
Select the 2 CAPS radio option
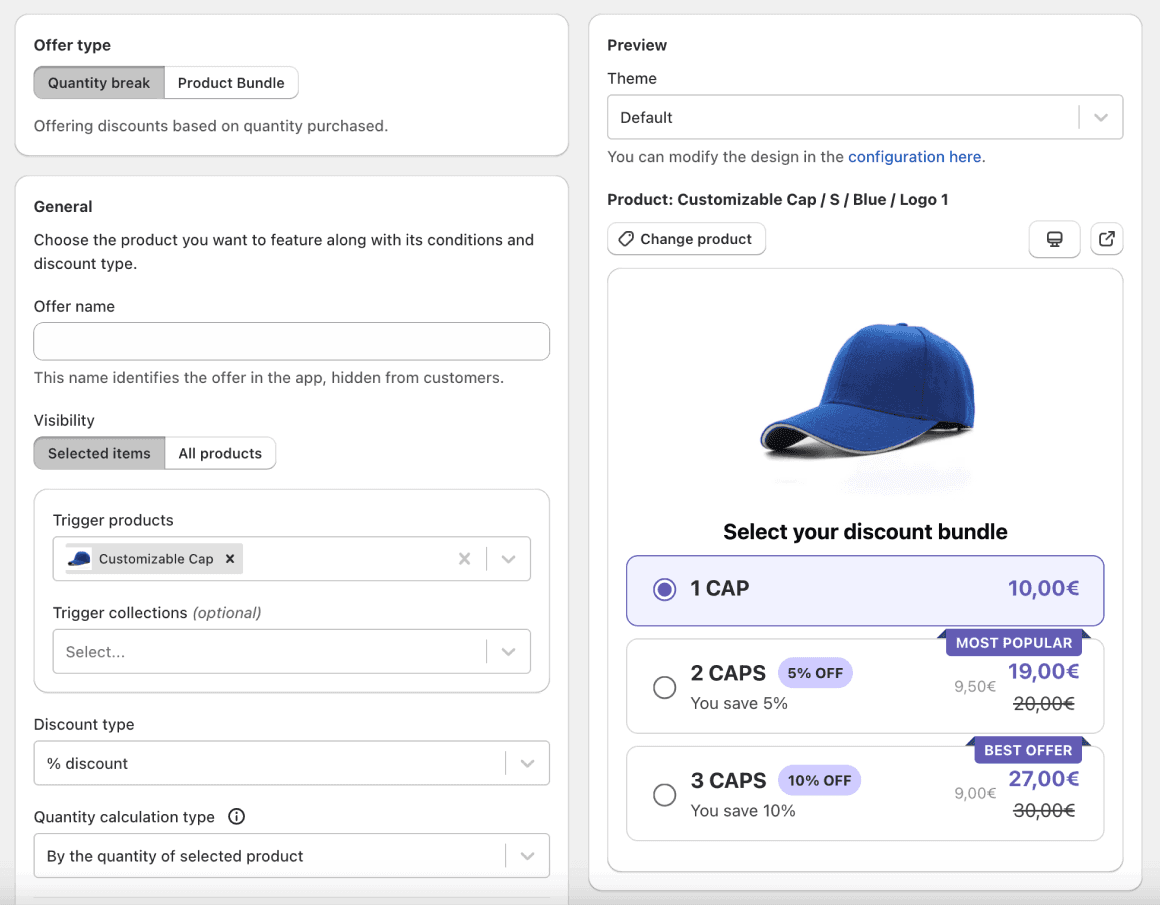(x=664, y=687)
